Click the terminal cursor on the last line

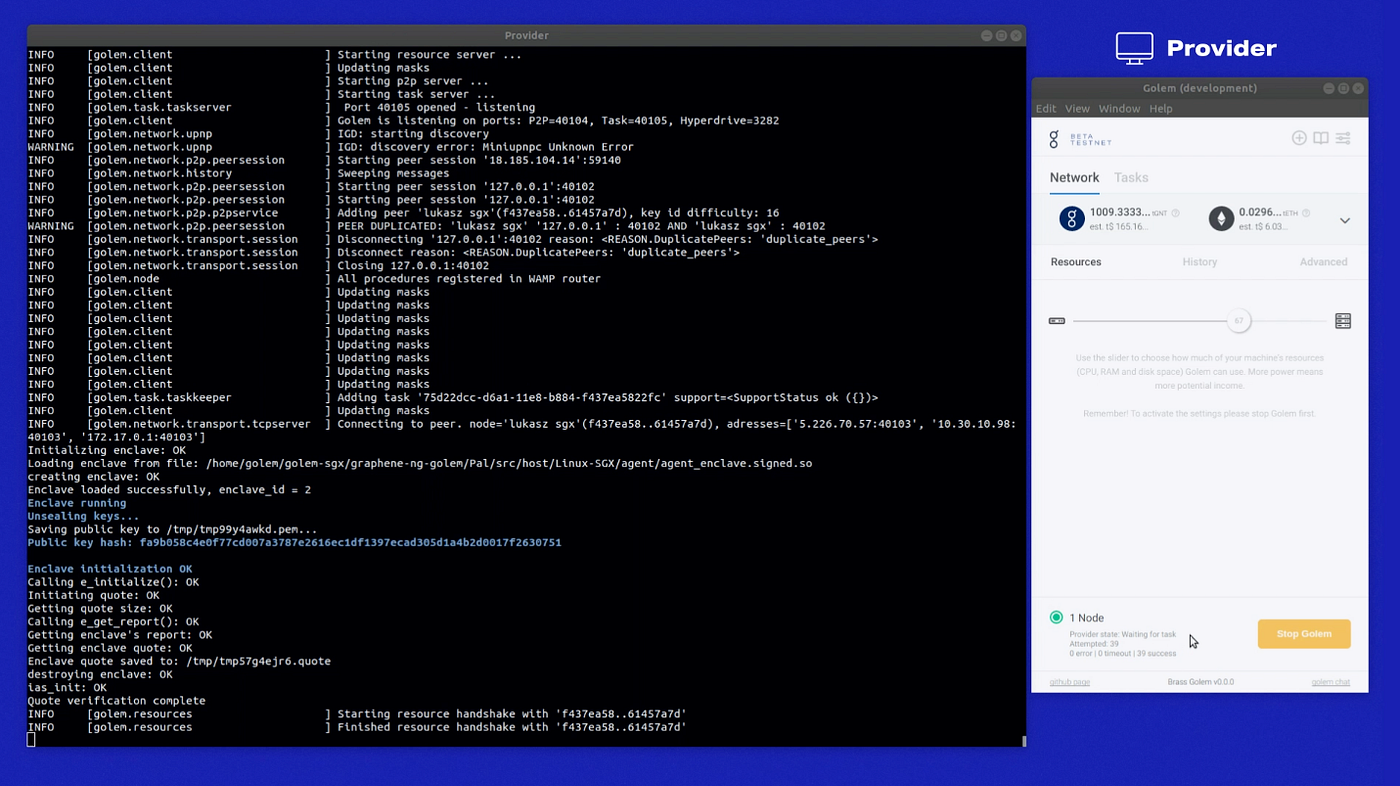click(x=31, y=740)
